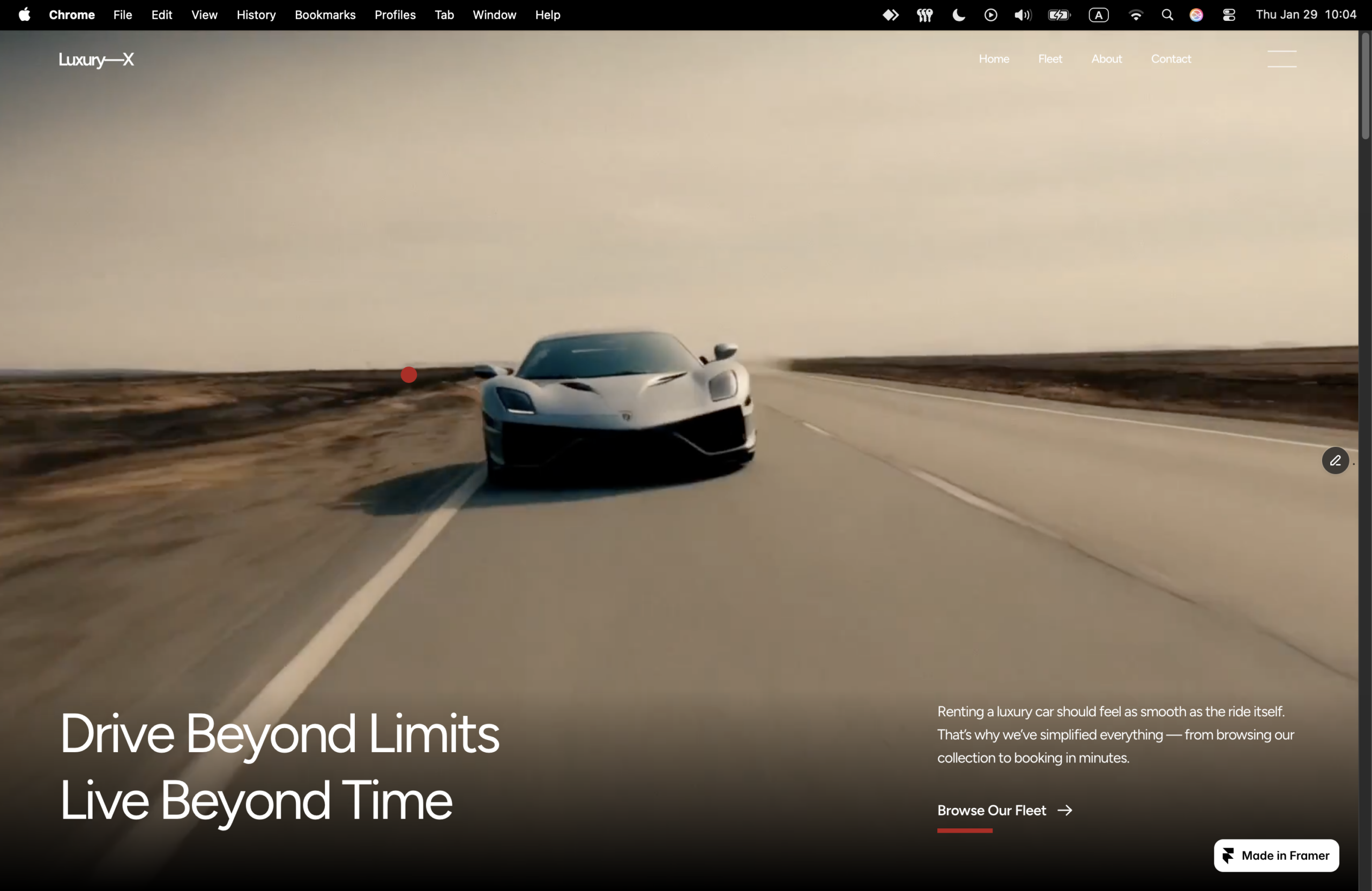Click the volume icon in menu bar
This screenshot has width=1372, height=891.
pyautogui.click(x=1022, y=15)
